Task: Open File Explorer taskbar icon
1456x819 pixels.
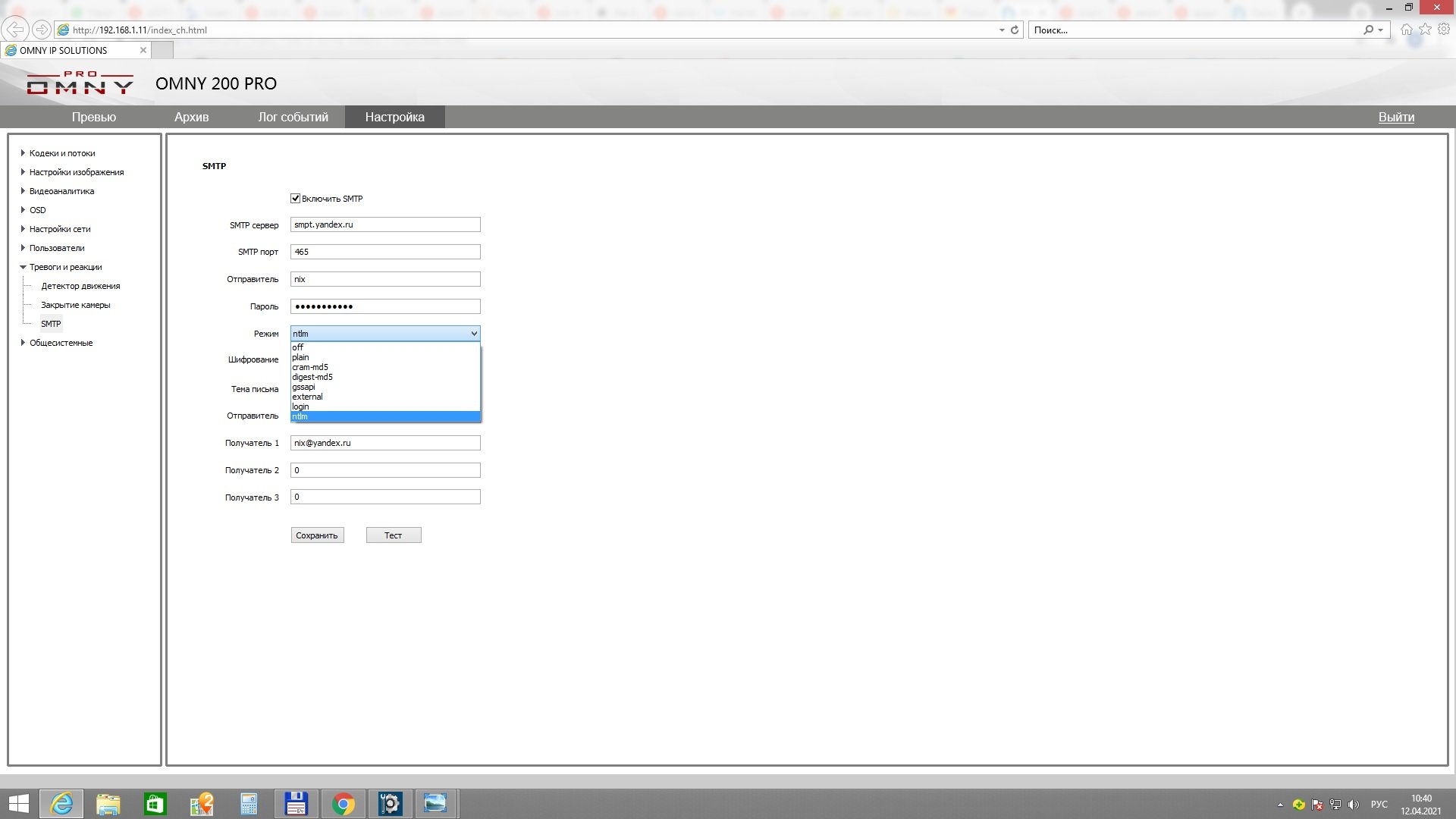Action: pyautogui.click(x=108, y=803)
